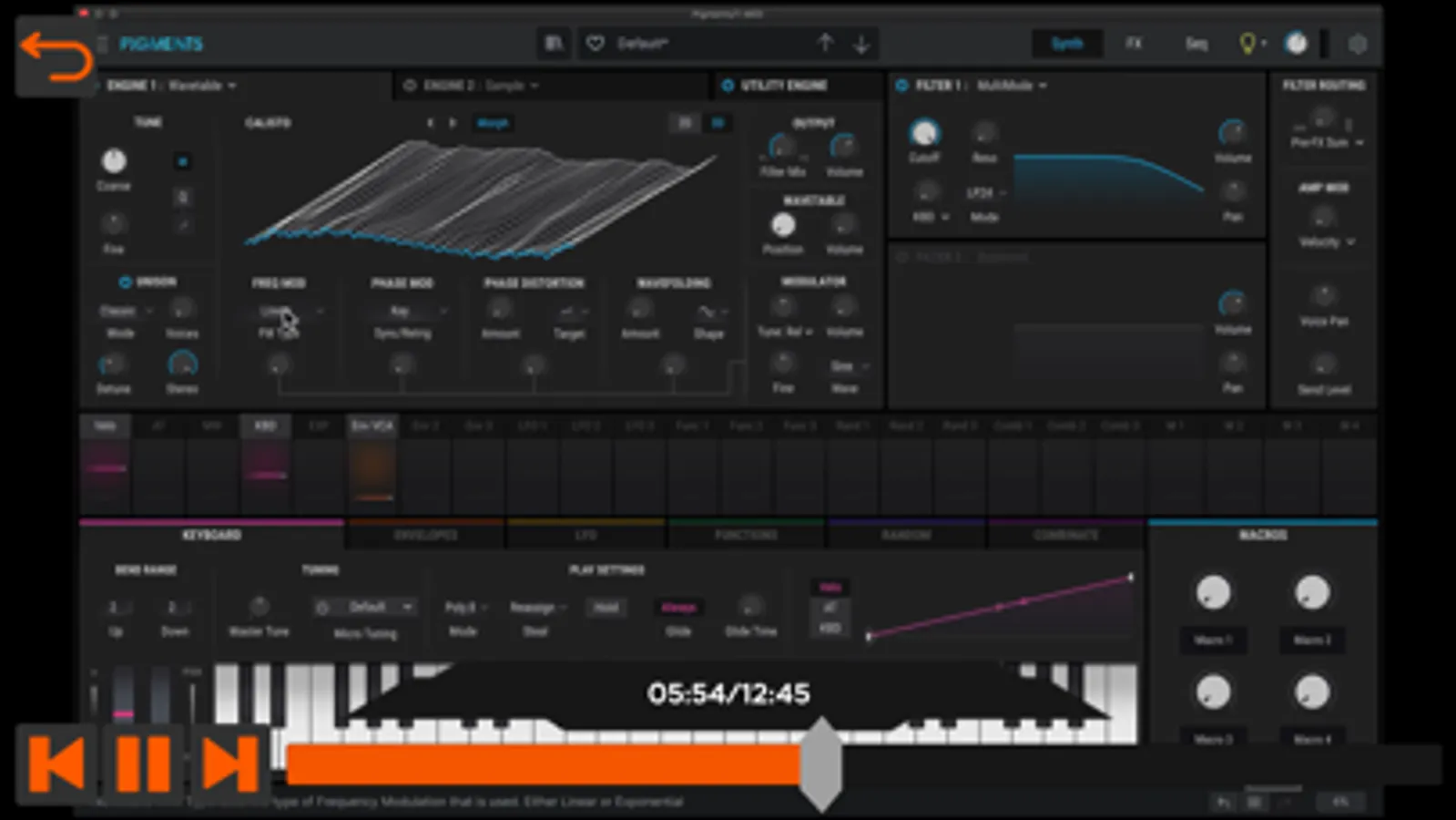The image size is (1456, 820).
Task: Open the Keyboard modulation tab
Action: click(211, 535)
